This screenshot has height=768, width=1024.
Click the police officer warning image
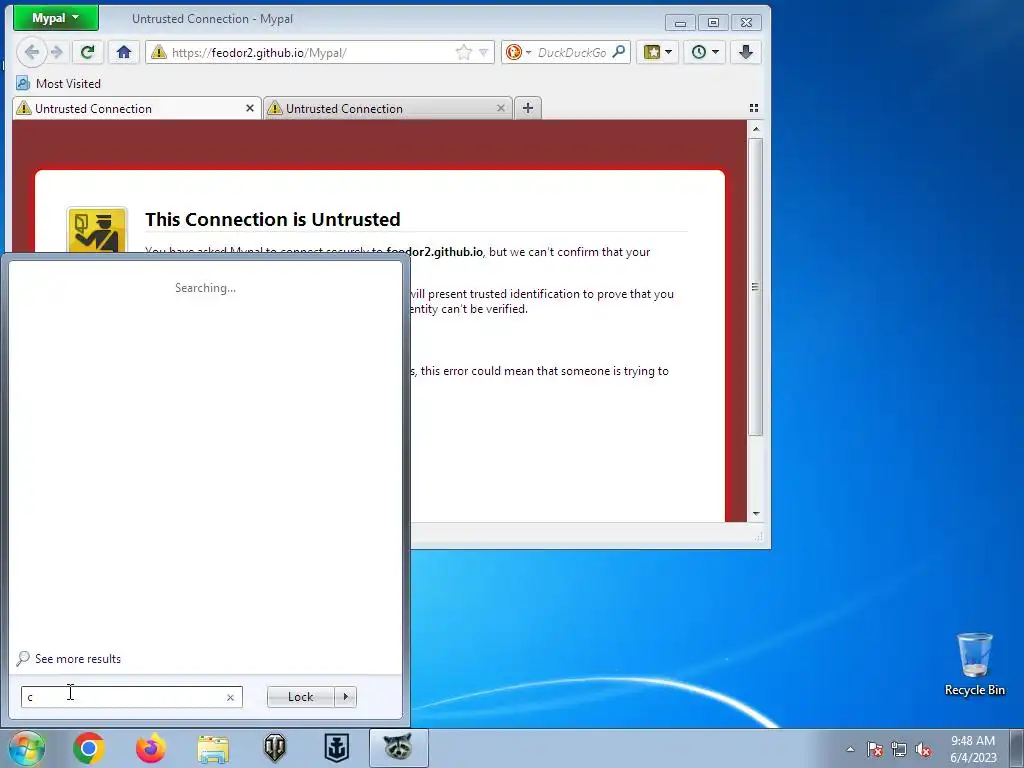pyautogui.click(x=97, y=231)
